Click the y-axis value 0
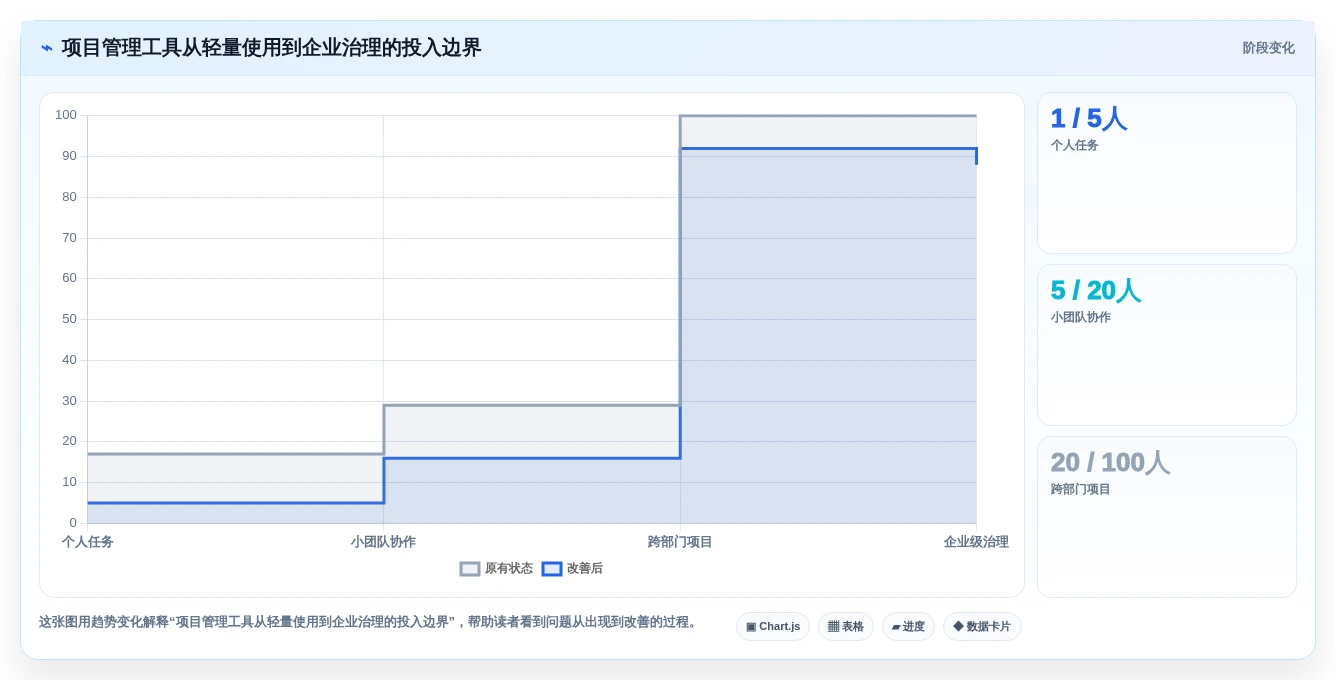This screenshot has height=680, width=1336. click(x=73, y=523)
